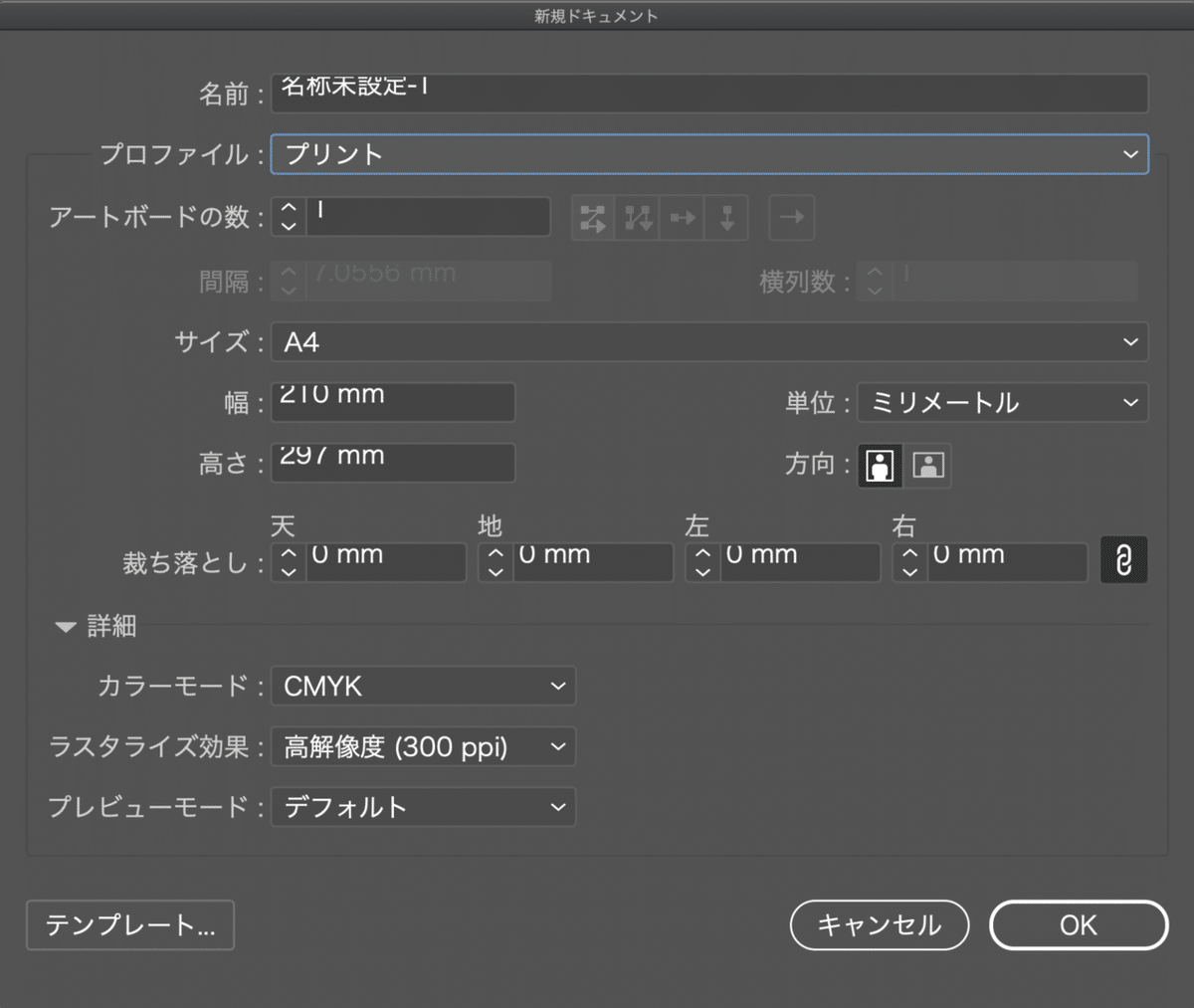Image resolution: width=1194 pixels, height=1008 pixels.
Task: Select the arrange-by-column artboard layout icon
Action: pos(726,218)
